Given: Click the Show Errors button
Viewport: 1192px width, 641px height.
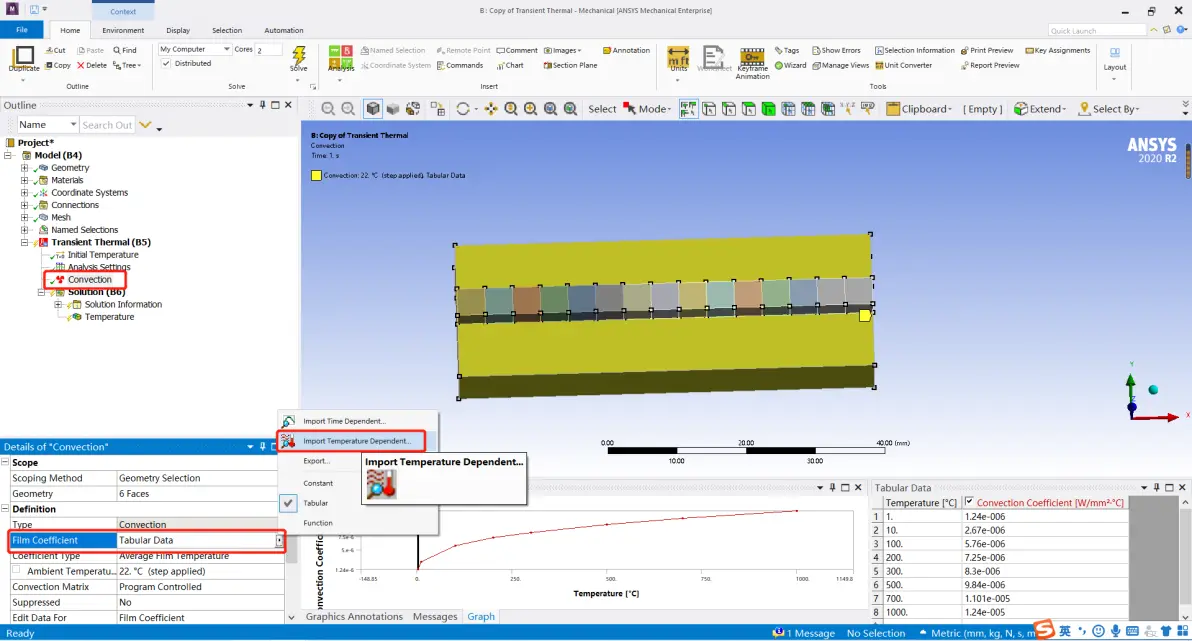Looking at the screenshot, I should pos(836,50).
